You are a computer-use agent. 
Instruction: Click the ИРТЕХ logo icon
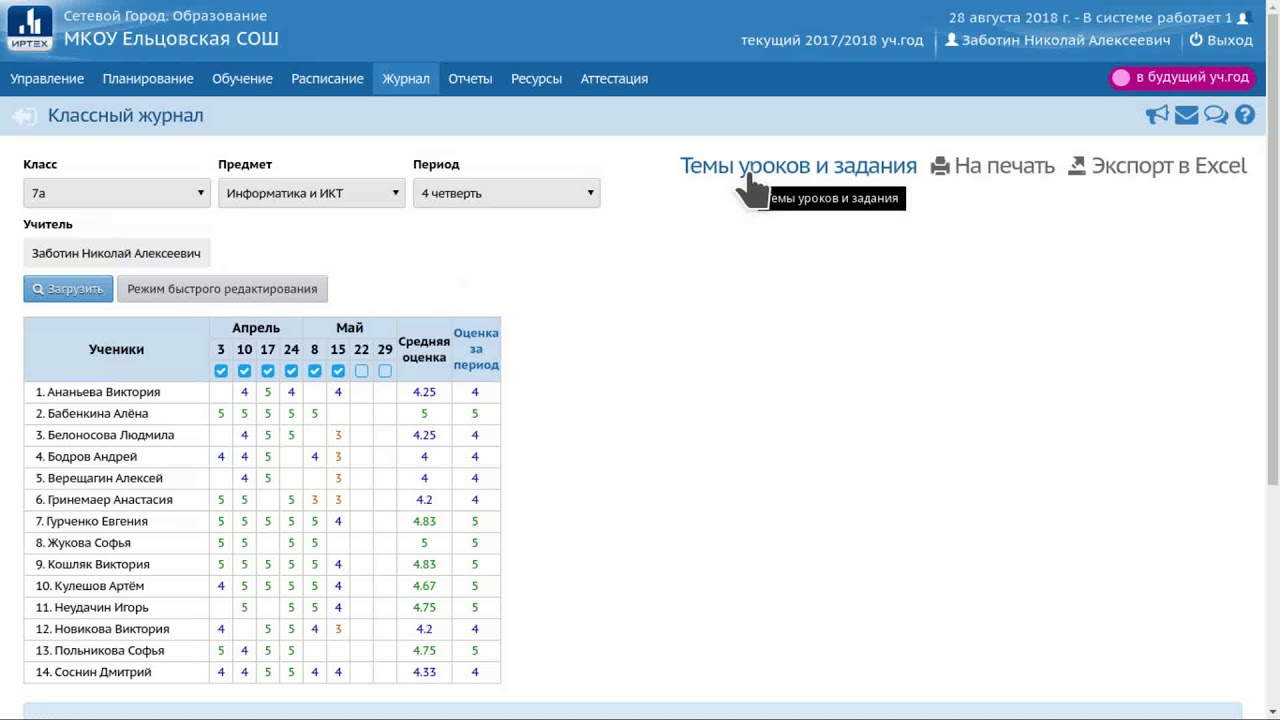(30, 28)
